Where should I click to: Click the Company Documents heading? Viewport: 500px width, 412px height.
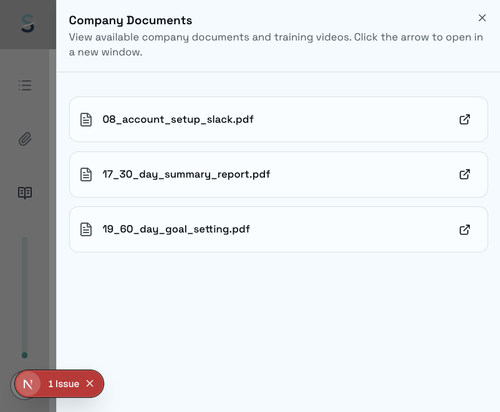click(130, 21)
